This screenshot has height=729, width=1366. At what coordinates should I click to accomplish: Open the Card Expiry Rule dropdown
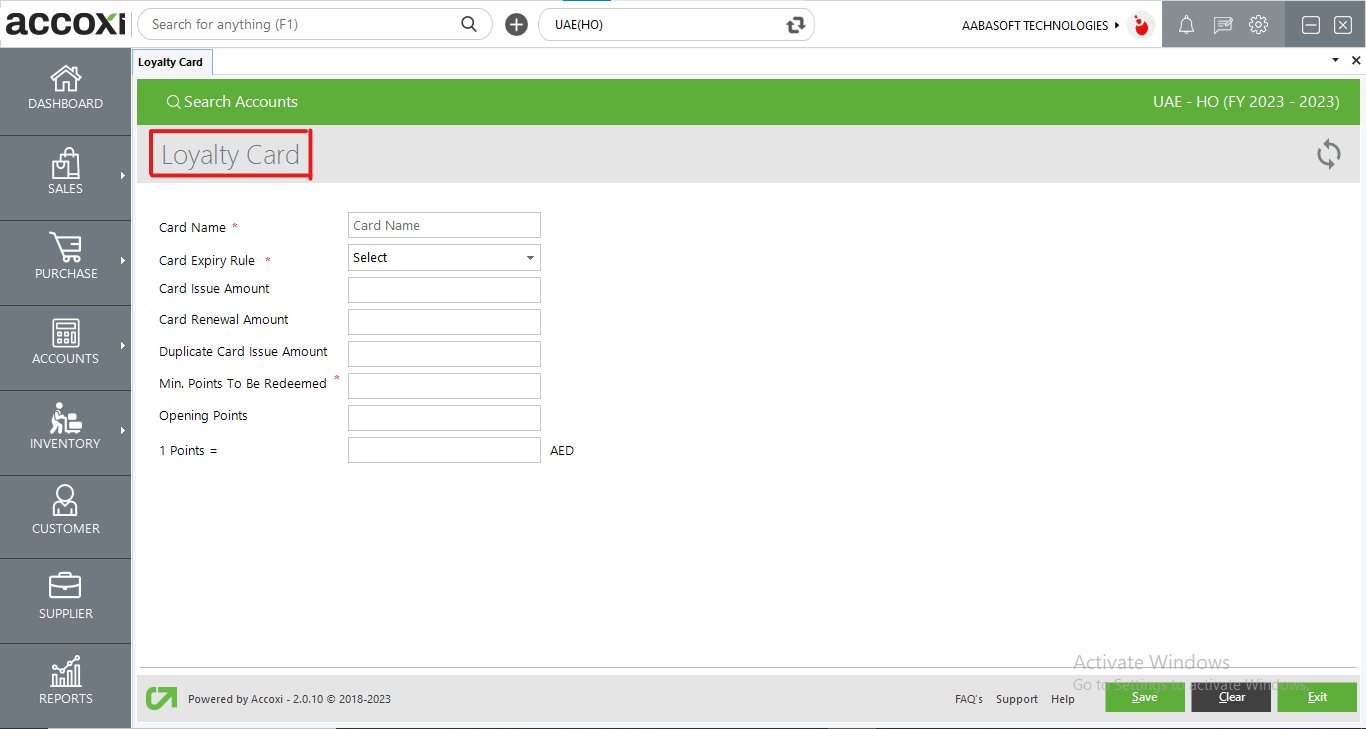point(444,258)
